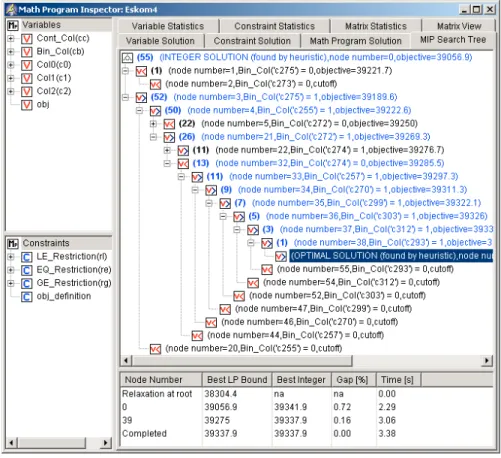The height and width of the screenshot is (458, 501).
Task: Click the node icon for node number=1
Action: point(141,71)
